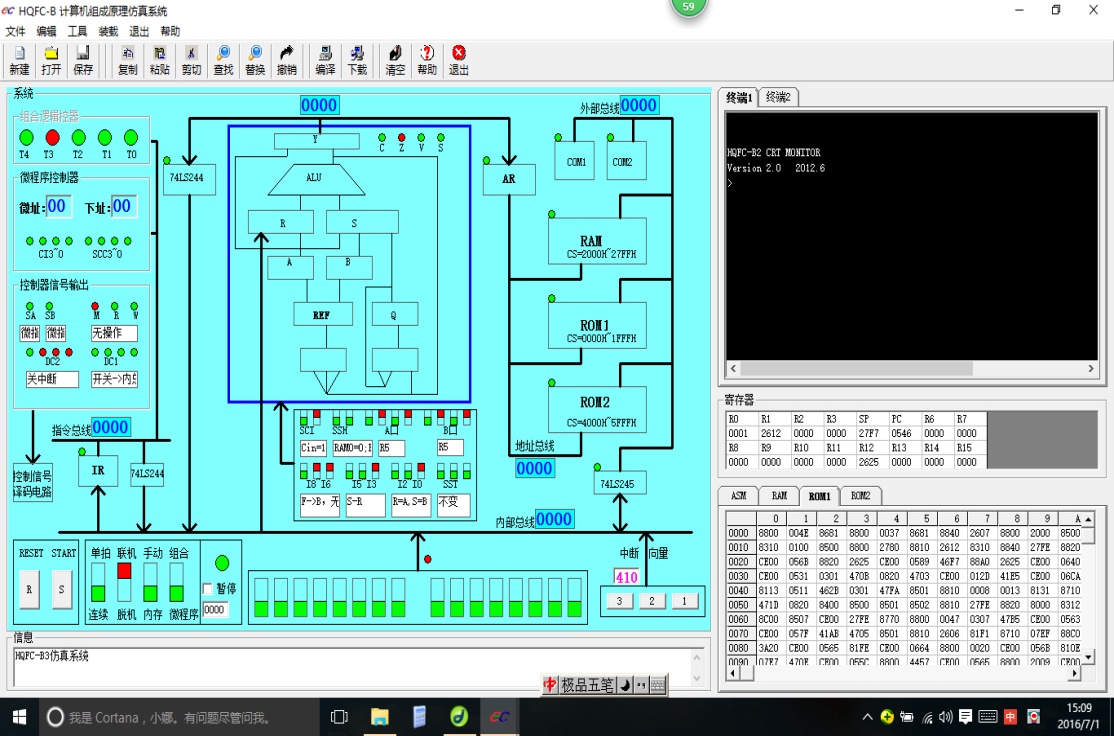The width and height of the screenshot is (1114, 736).
Task: Click the red 退出 (Exit) toolbar icon
Action: click(459, 60)
